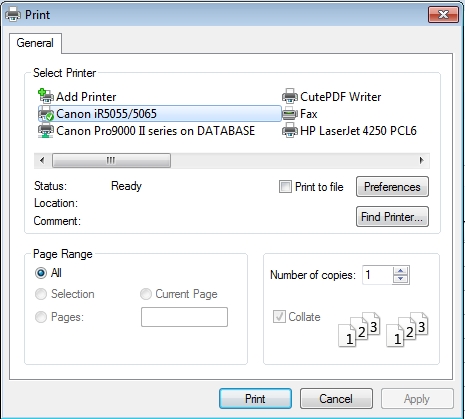Increase number of copies with up arrow

[400, 271]
